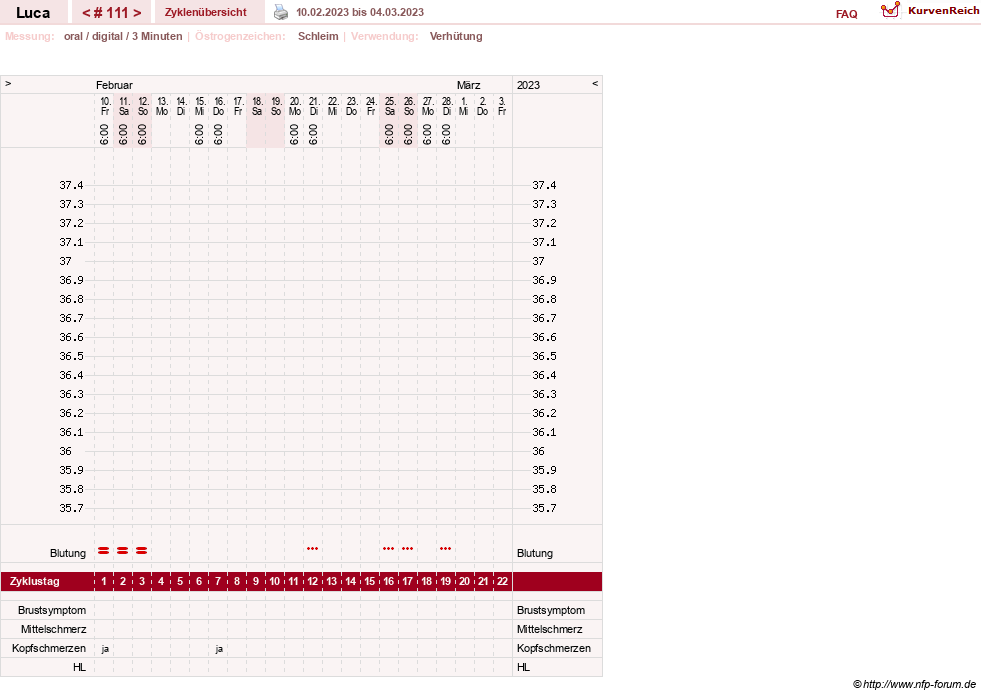Image resolution: width=981 pixels, height=696 pixels.
Task: Click the 'ja' Kopfschmerzen entry on day 1
Action: click(105, 649)
